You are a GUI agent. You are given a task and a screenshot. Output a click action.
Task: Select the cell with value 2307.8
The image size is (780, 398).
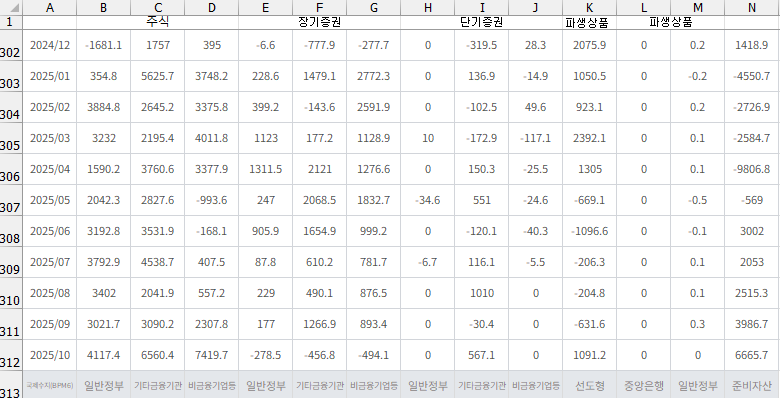point(211,324)
